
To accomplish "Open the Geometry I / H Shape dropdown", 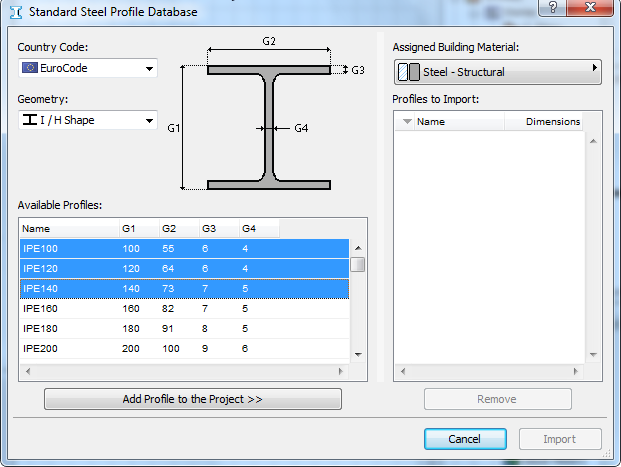I will click(x=88, y=120).
